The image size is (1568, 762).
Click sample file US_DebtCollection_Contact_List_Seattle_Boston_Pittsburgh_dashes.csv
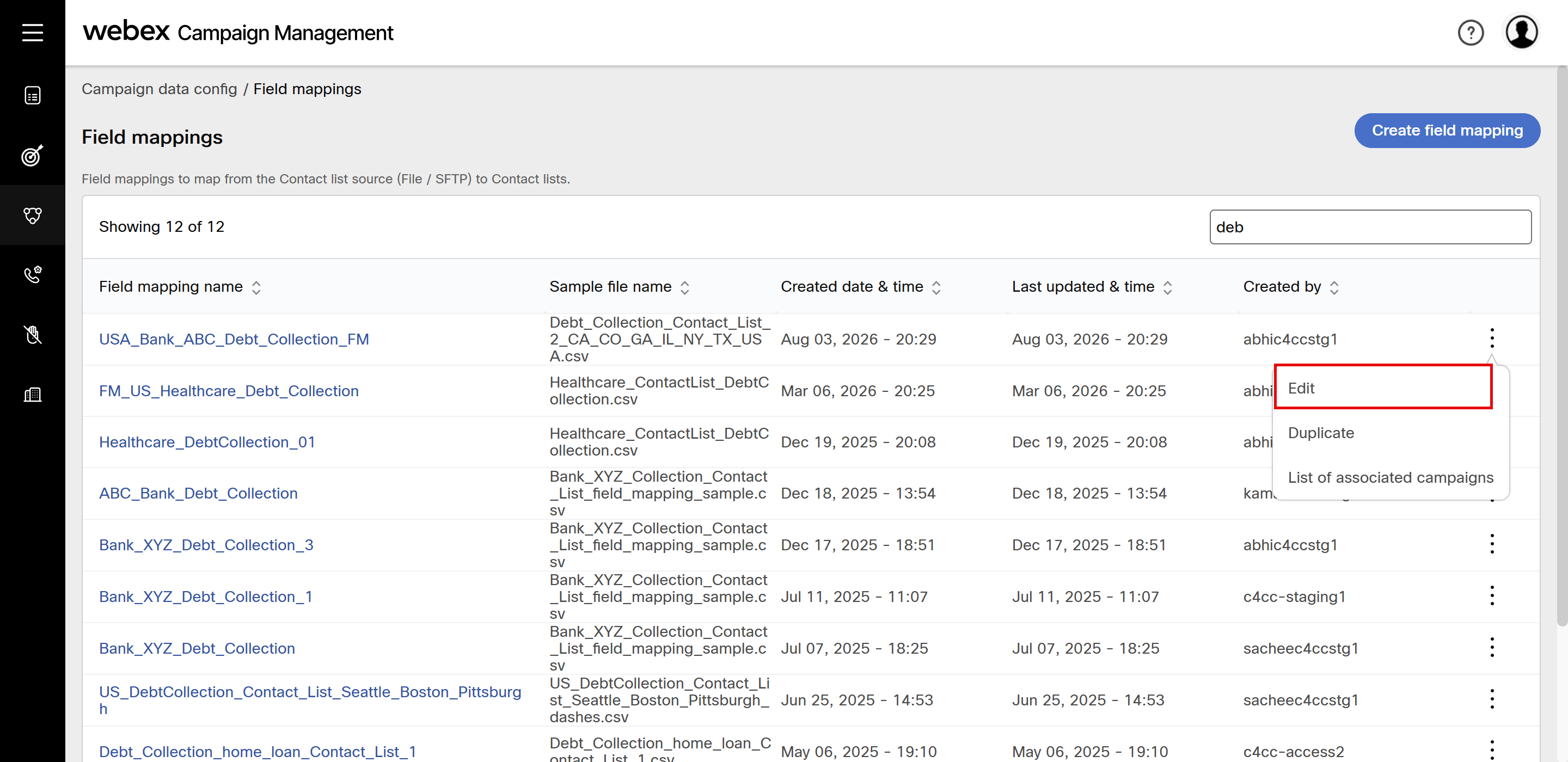coord(660,700)
